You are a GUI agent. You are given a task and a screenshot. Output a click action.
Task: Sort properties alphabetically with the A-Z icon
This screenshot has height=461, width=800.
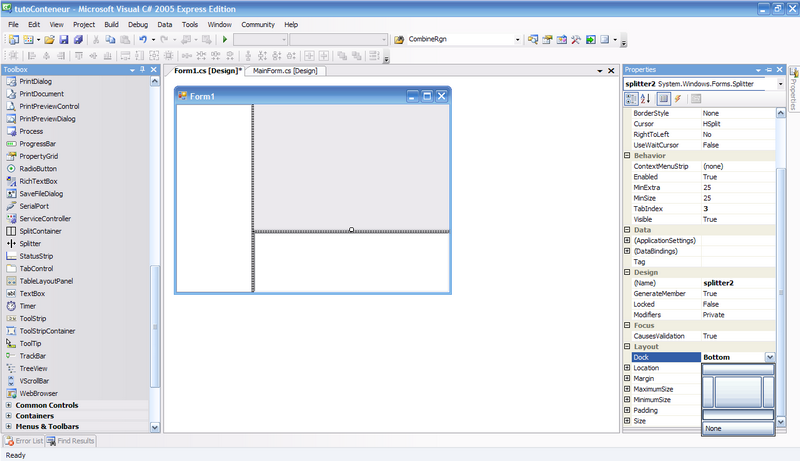pos(647,98)
